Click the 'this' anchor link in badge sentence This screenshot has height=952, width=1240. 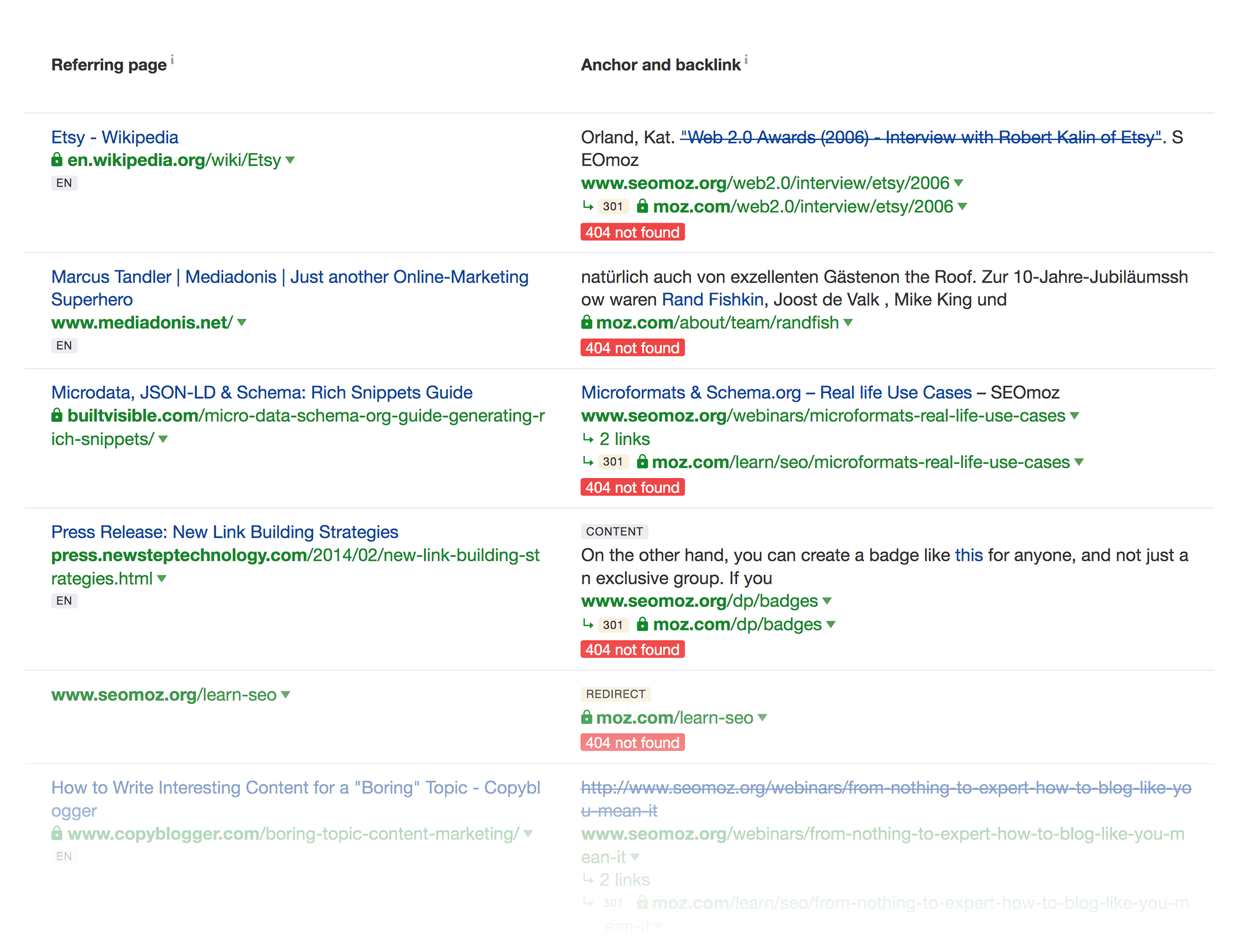coord(969,555)
